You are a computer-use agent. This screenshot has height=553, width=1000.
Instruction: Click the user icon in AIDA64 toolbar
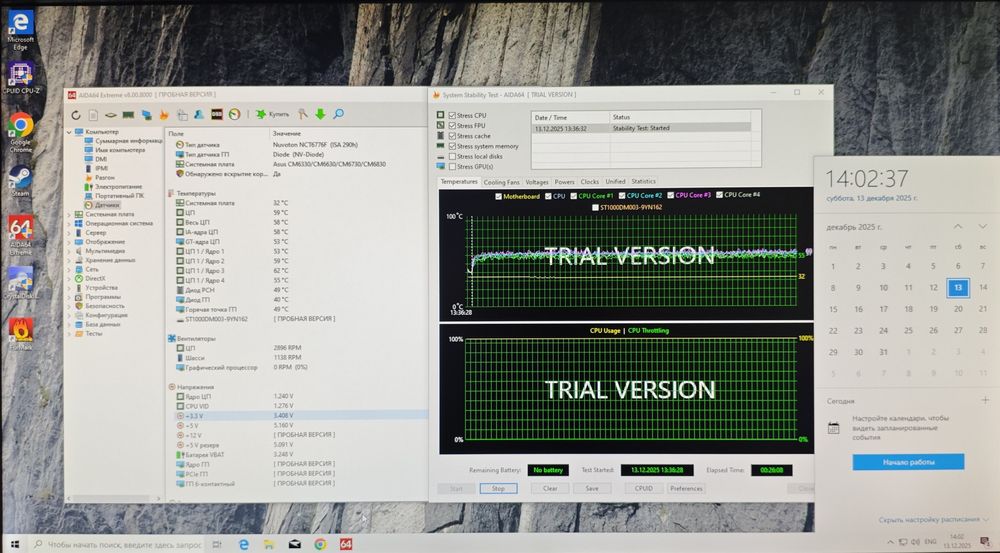(x=199, y=115)
